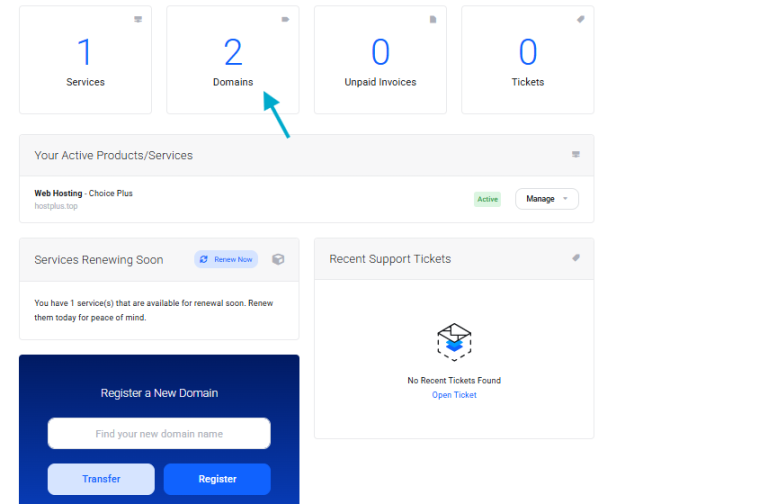Screen dimensions: 768x504
Task: Click the document icon on Unpaid Invoices card
Action: tap(433, 20)
